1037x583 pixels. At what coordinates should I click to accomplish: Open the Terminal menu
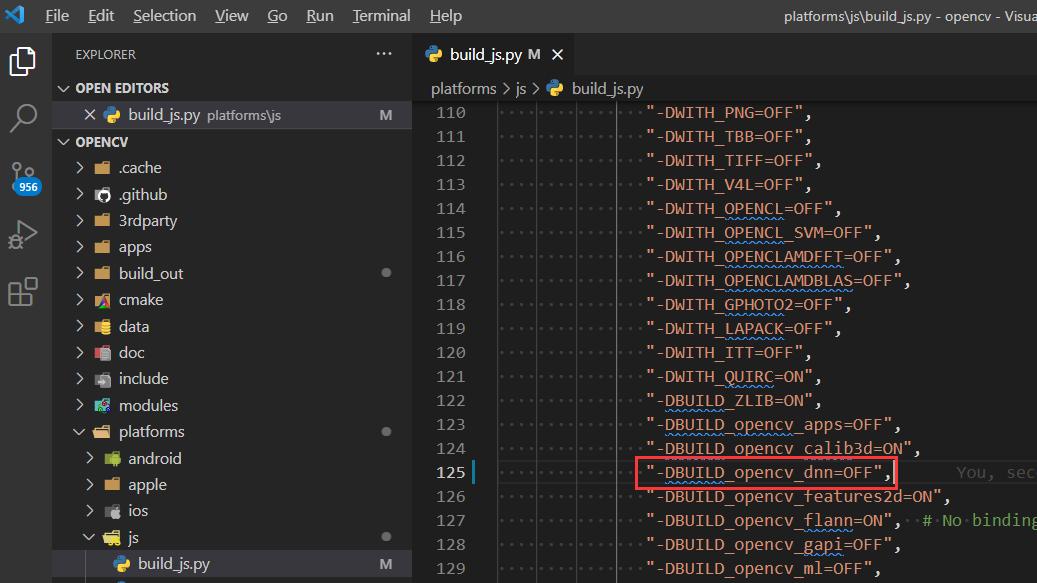point(381,15)
